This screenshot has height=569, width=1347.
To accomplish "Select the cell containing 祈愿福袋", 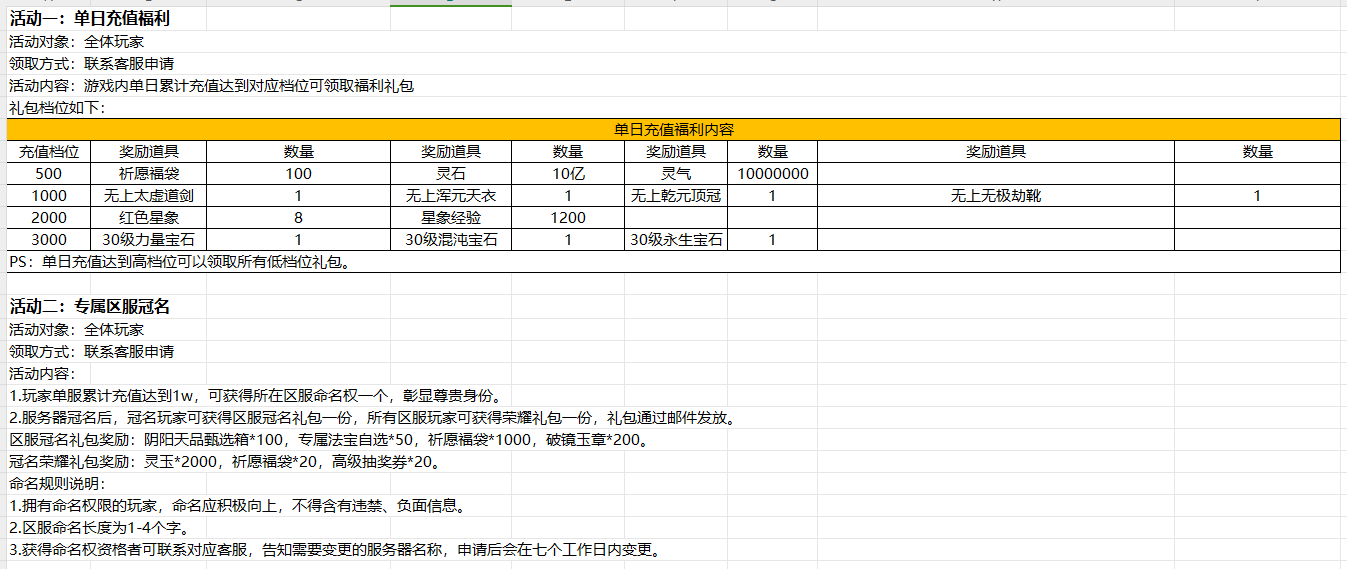I will pos(149,174).
